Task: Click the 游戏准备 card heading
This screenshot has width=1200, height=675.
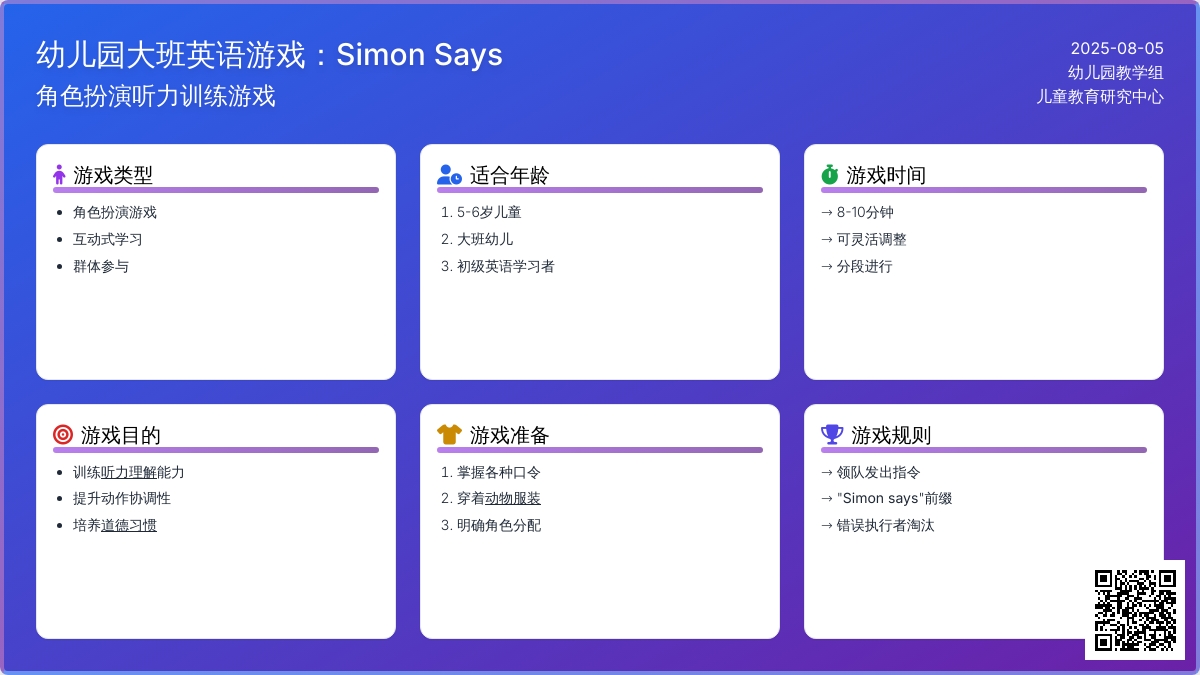Action: [x=510, y=435]
